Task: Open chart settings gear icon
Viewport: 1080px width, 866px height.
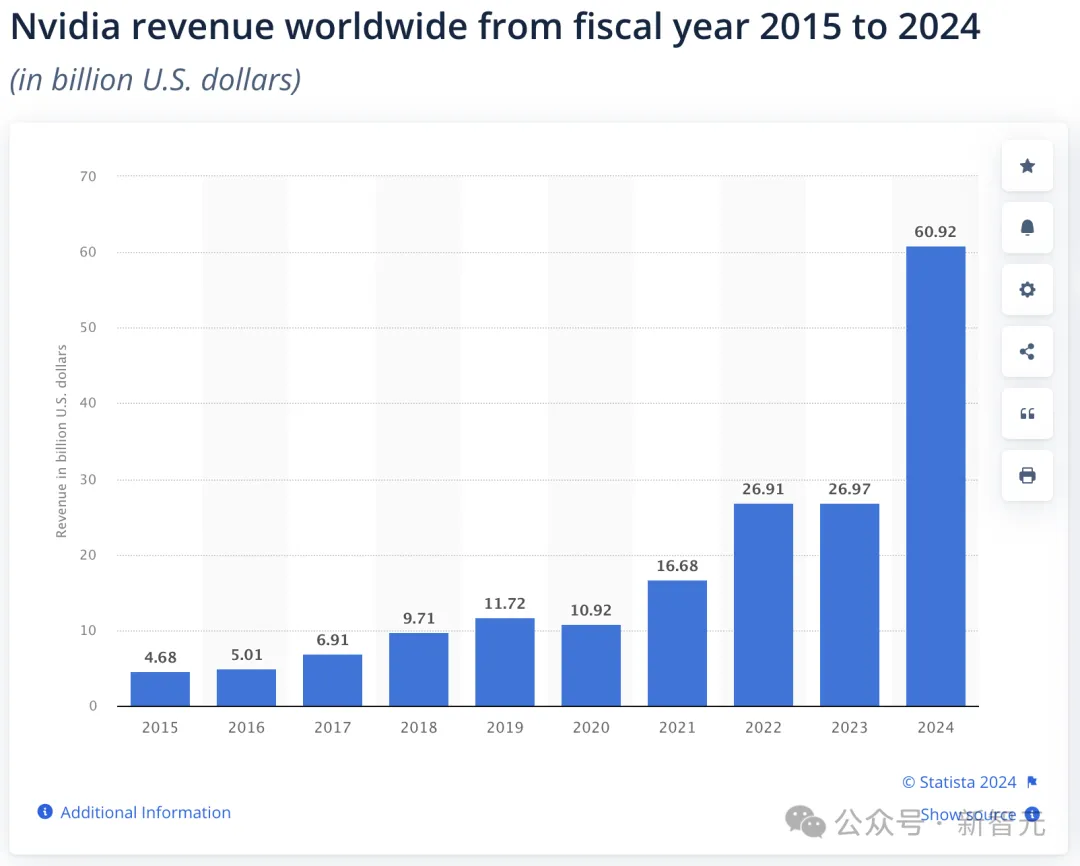Action: (1027, 290)
